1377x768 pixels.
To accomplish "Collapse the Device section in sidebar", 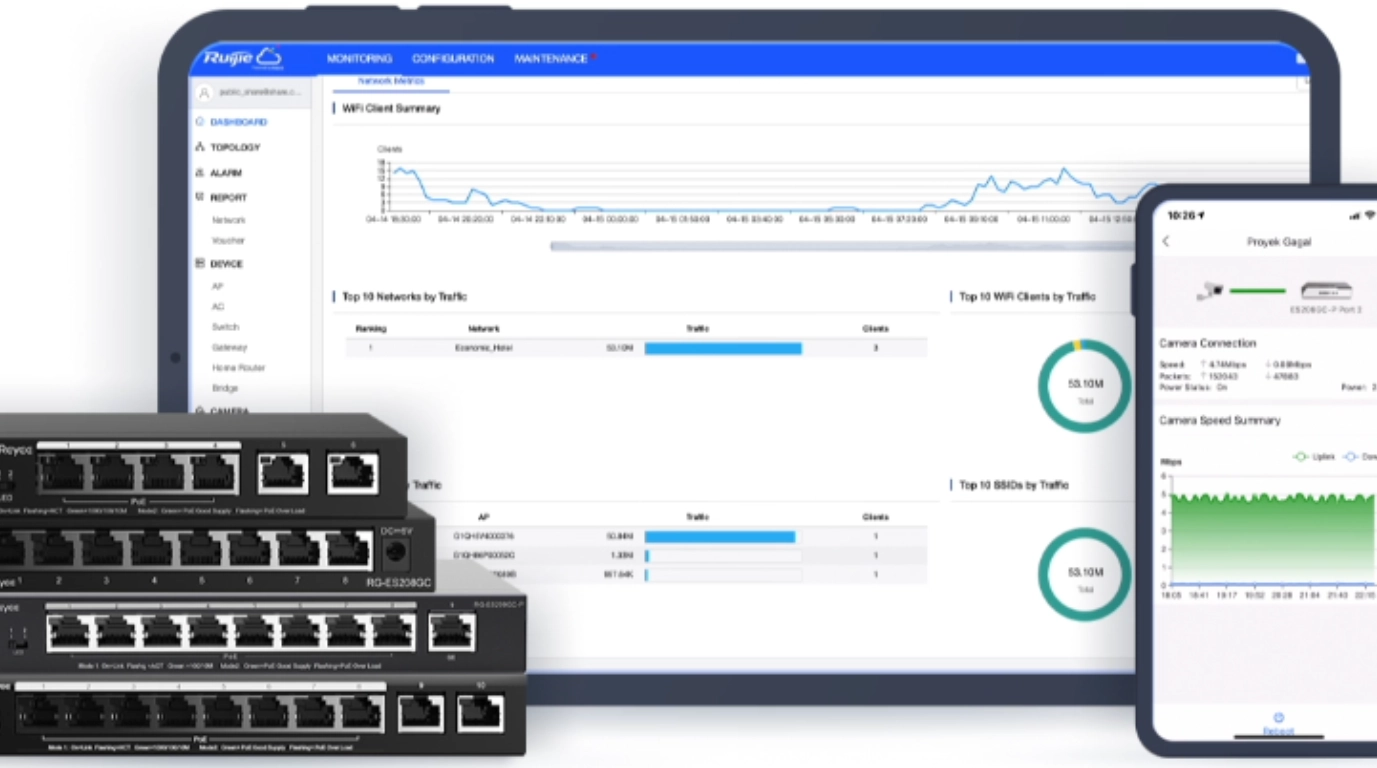I will pyautogui.click(x=226, y=264).
